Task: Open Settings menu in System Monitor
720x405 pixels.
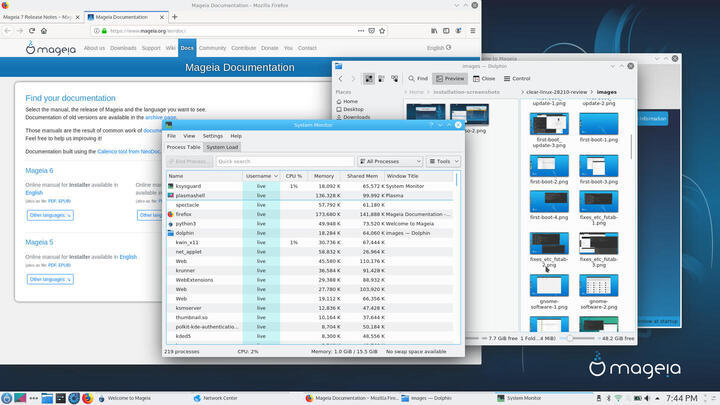Action: click(213, 136)
